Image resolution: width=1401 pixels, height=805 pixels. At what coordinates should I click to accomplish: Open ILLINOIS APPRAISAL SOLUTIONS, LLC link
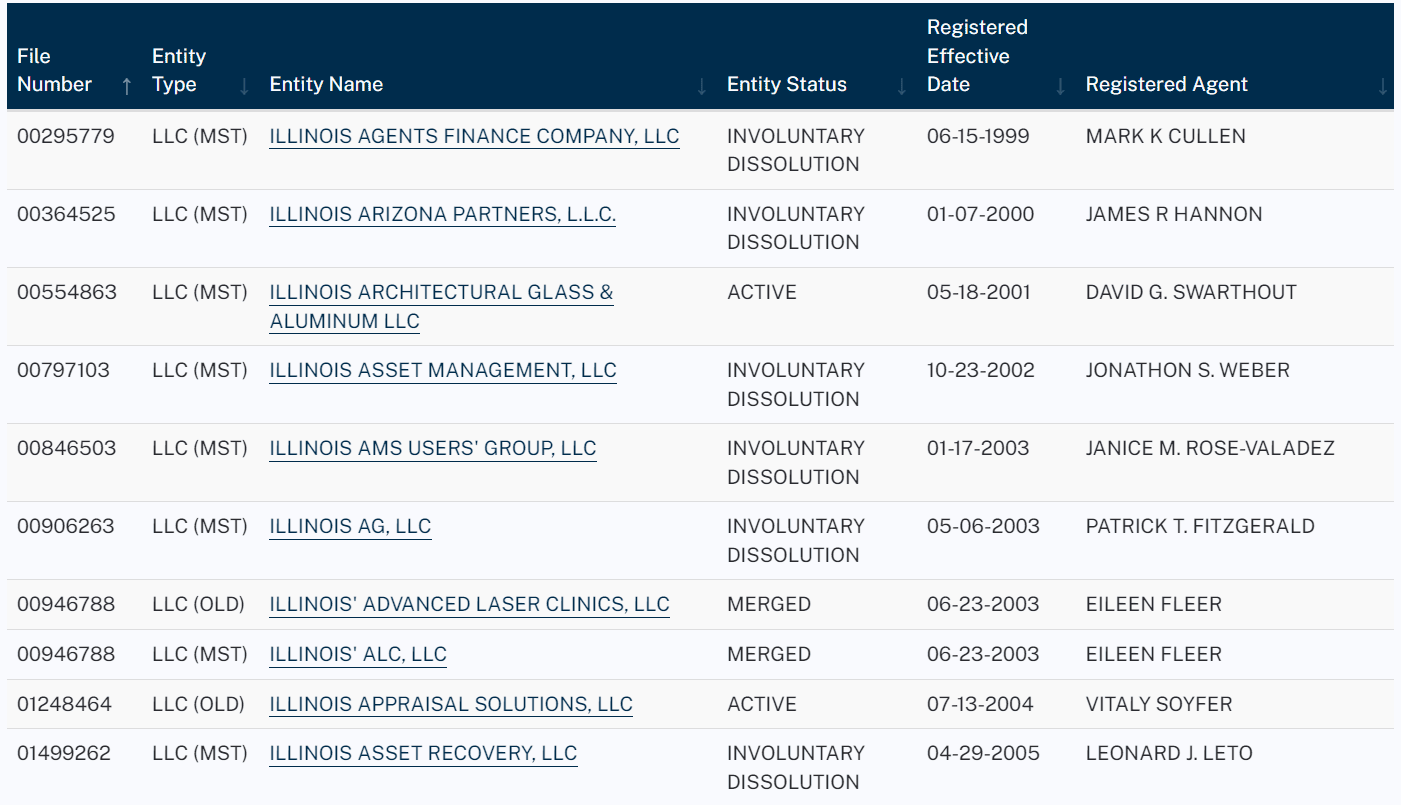(451, 705)
